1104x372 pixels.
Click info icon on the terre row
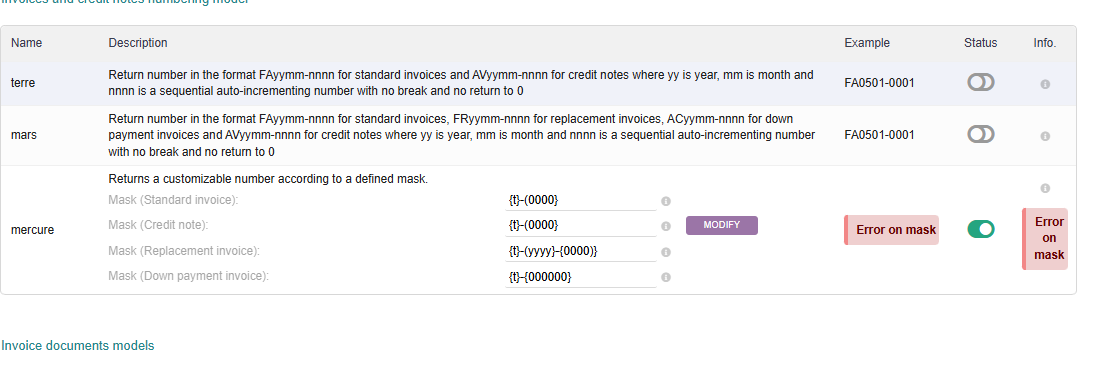tap(1045, 84)
